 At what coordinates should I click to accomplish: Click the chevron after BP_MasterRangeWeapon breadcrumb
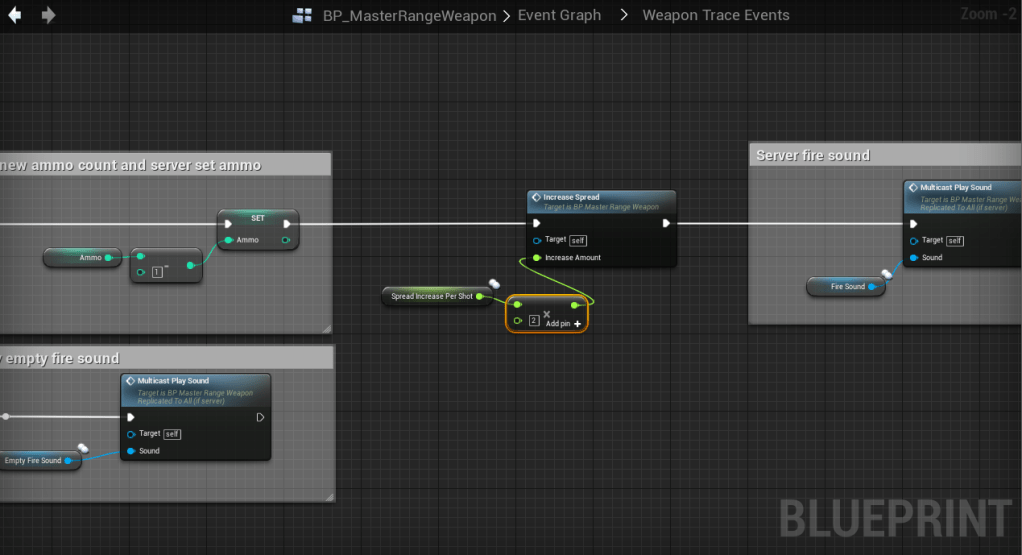pyautogui.click(x=507, y=16)
